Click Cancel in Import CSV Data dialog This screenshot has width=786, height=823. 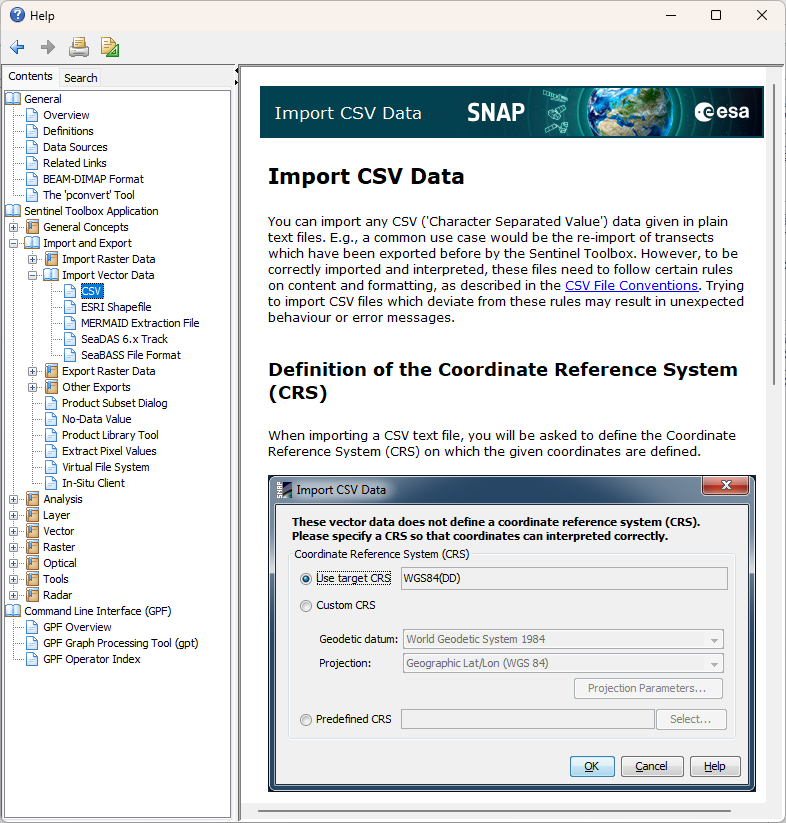652,766
